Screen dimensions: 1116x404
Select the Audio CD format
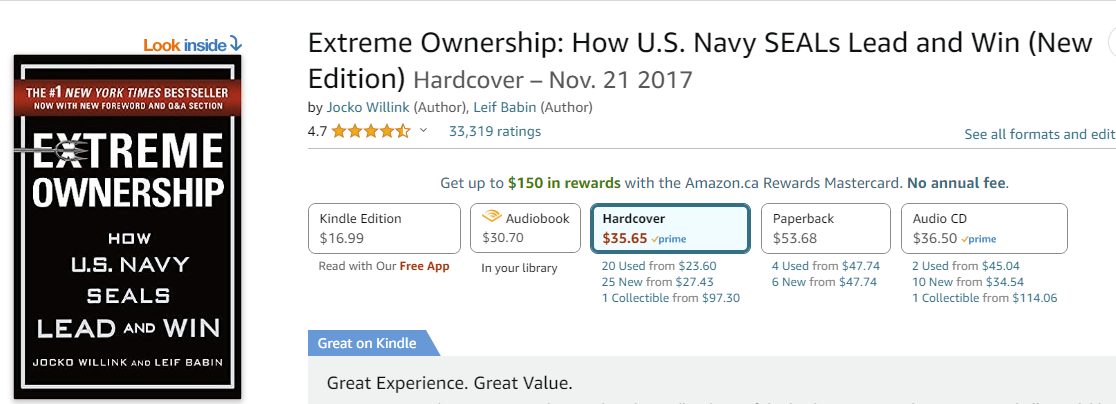[984, 228]
